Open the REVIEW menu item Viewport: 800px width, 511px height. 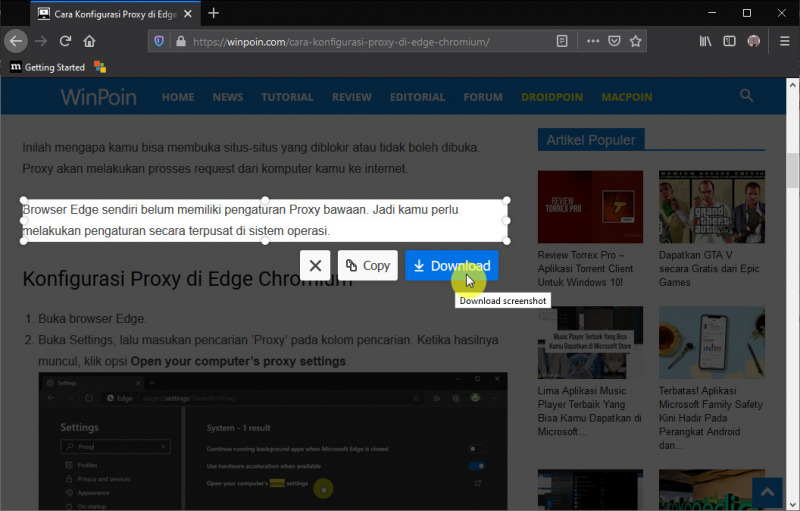tap(352, 97)
